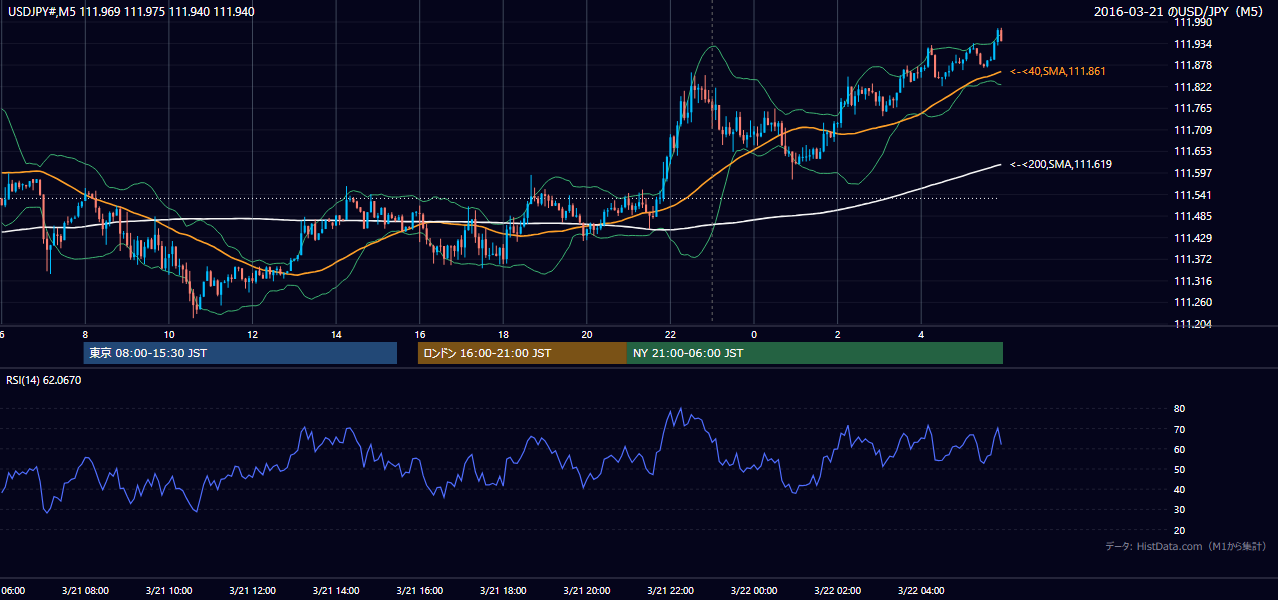Screen dimensions: 1278x600
Task: Click the 3/21 20:00 time label
Action: coord(587,591)
